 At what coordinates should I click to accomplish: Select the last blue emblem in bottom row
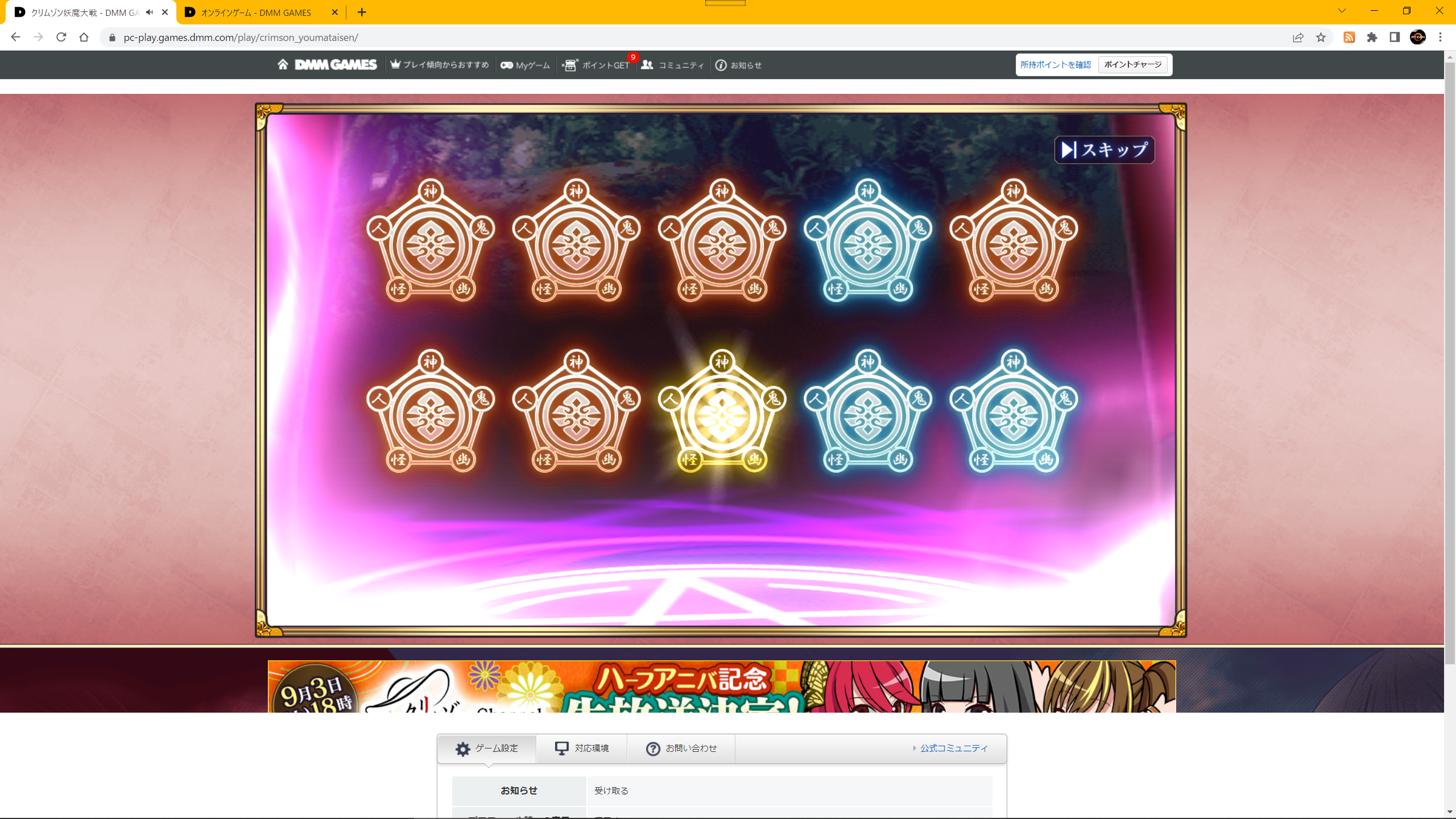tap(1014, 411)
